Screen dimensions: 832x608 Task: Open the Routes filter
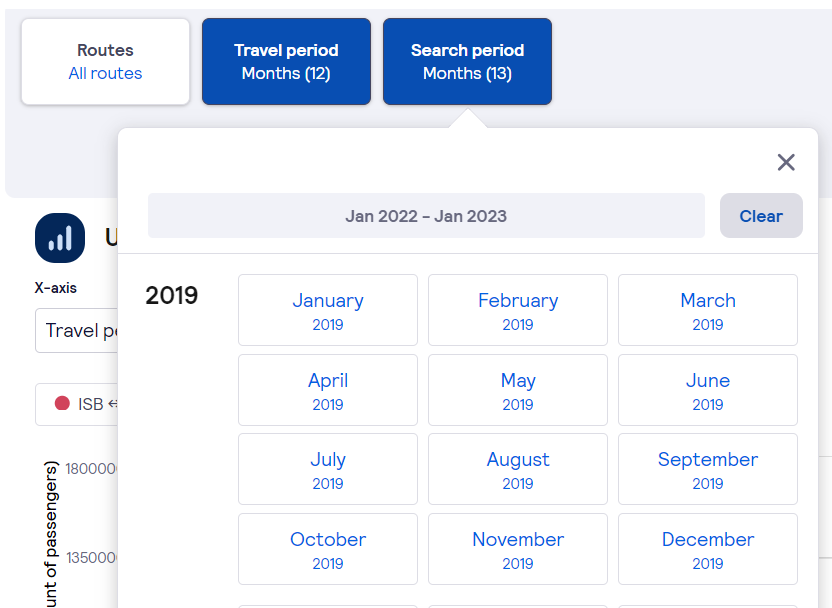pos(106,62)
